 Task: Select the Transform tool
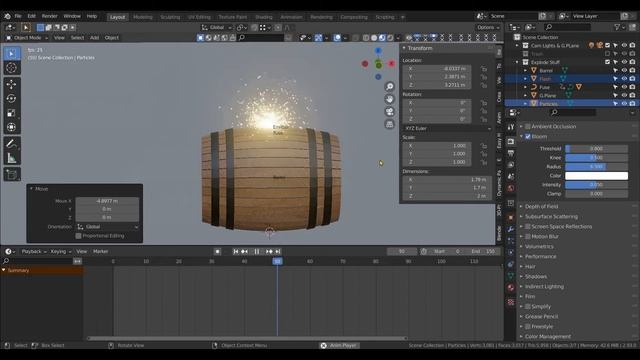[x=12, y=127]
